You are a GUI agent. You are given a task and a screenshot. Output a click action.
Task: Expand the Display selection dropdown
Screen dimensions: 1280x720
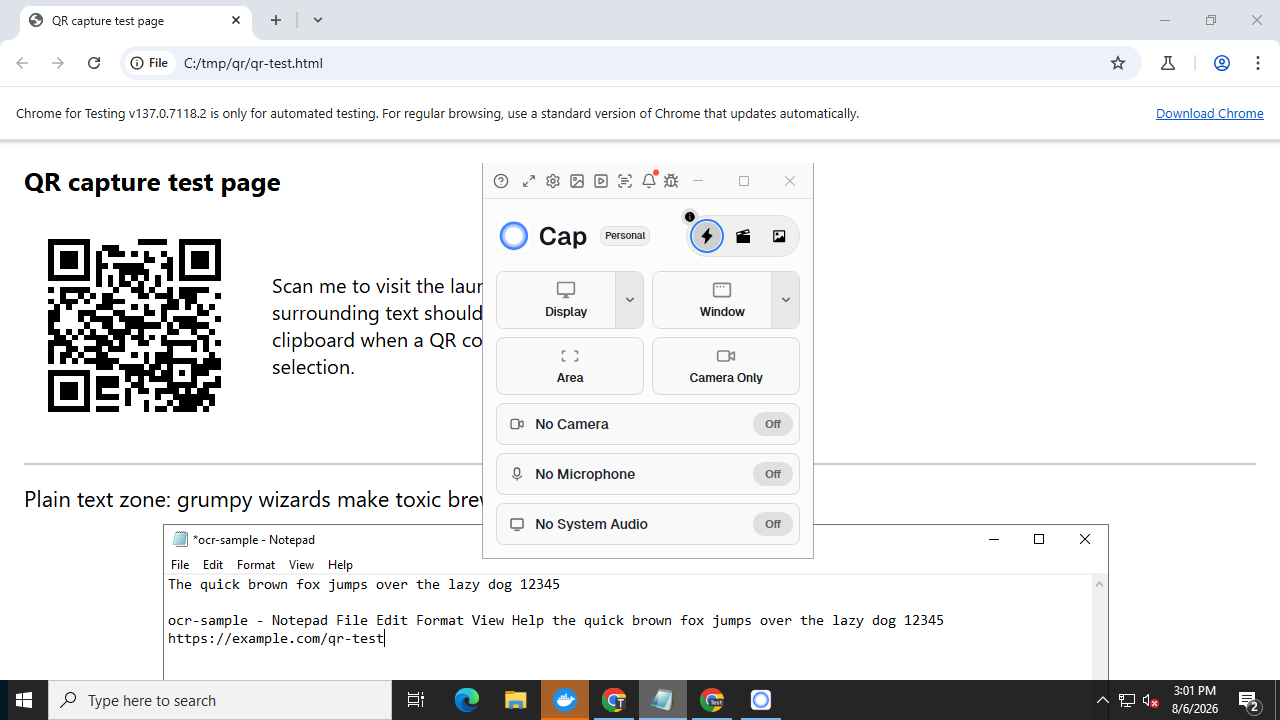coord(630,300)
